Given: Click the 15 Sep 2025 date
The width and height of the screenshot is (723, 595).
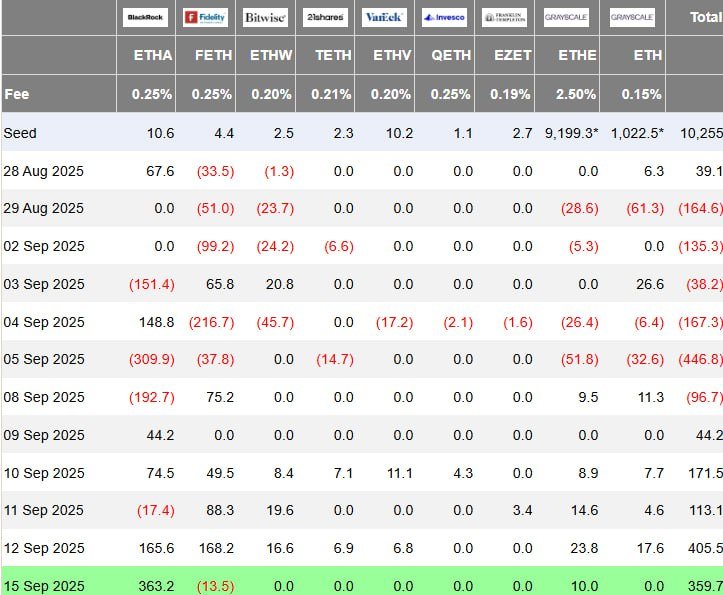Looking at the screenshot, I should [44, 586].
